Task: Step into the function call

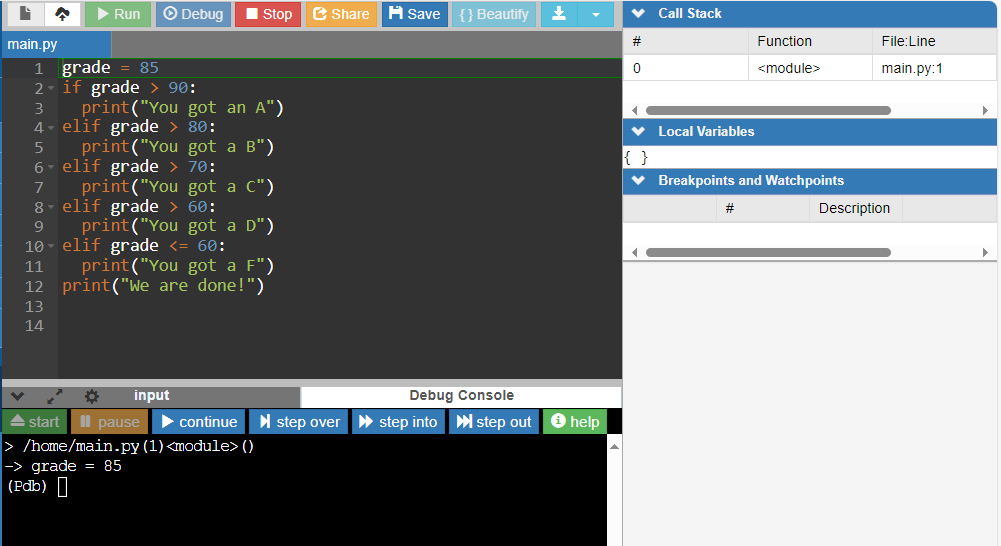Action: [398, 422]
